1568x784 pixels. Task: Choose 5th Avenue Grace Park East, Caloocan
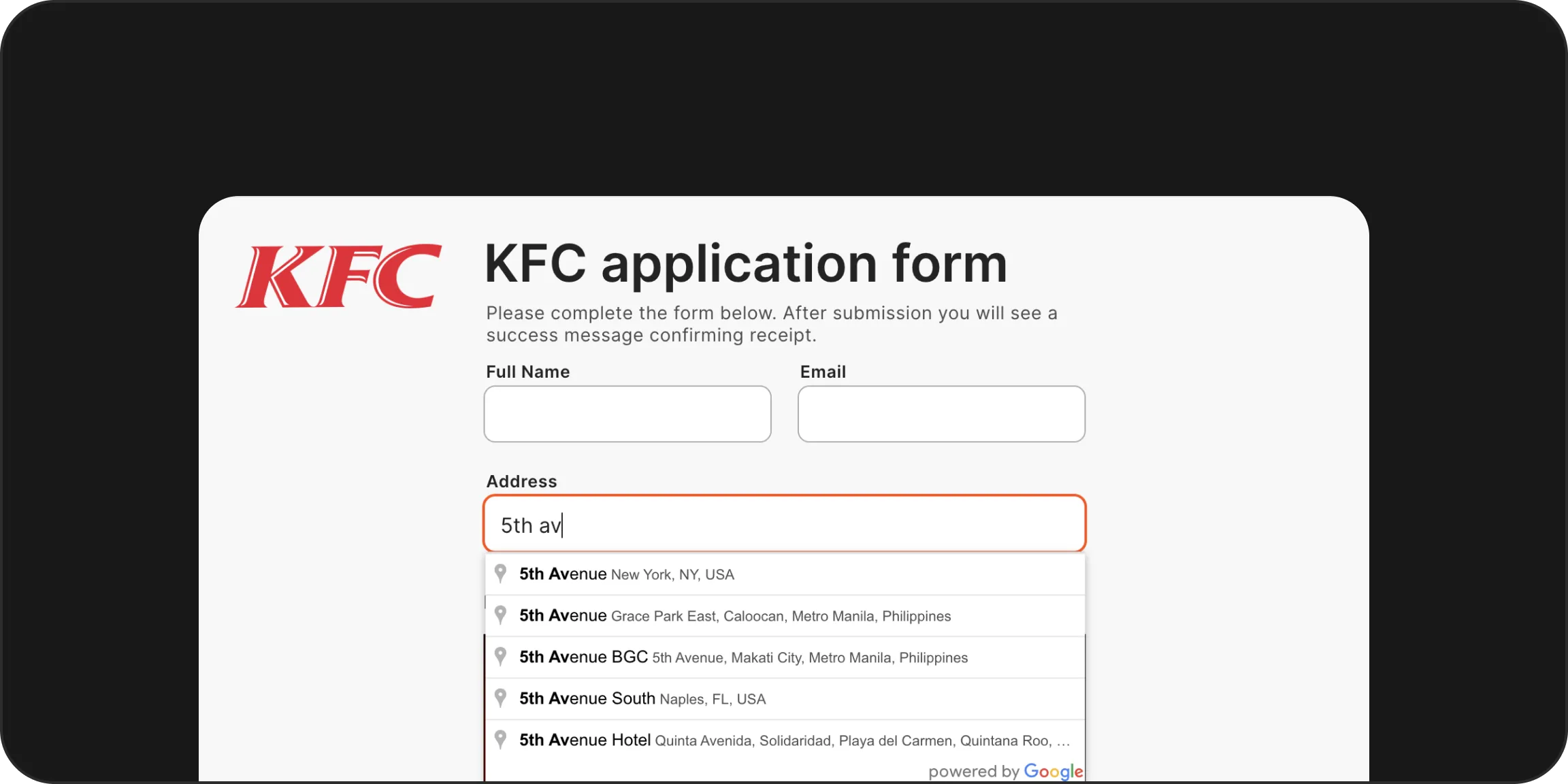[x=735, y=616]
